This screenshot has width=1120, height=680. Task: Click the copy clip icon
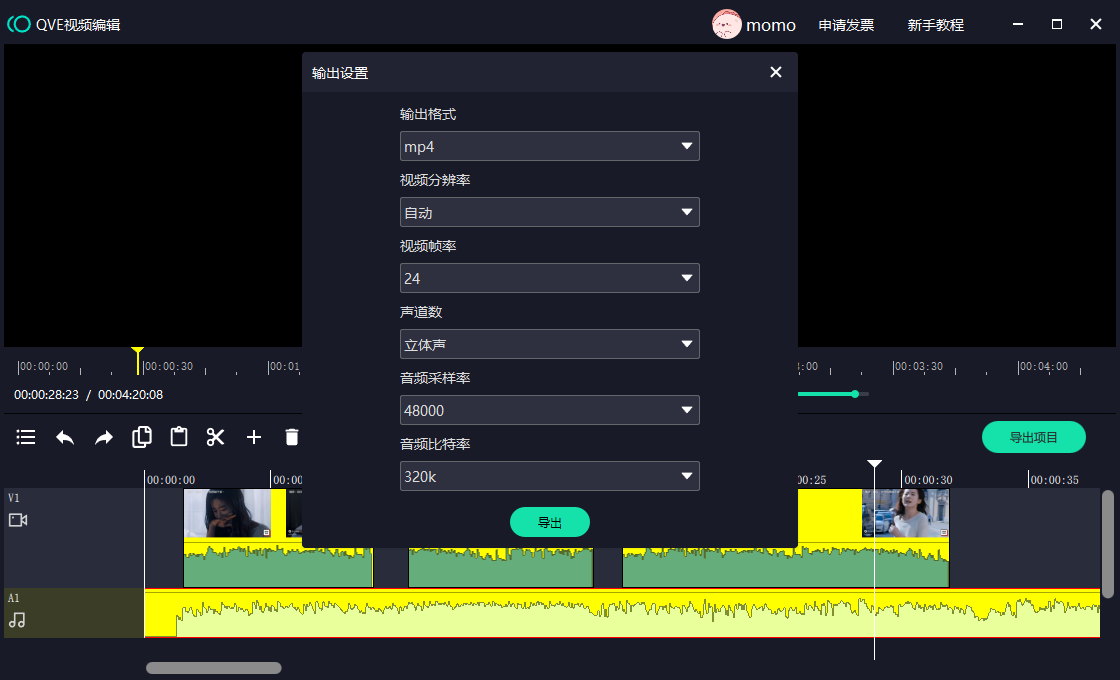(142, 437)
